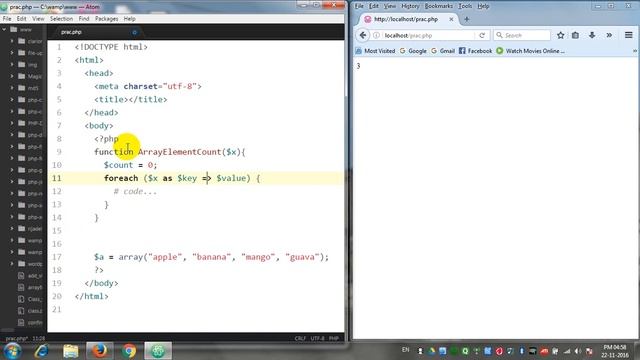Screen dimensions: 640x360
Task: Expand the md5 folder in tree view
Action: pos(12,88)
